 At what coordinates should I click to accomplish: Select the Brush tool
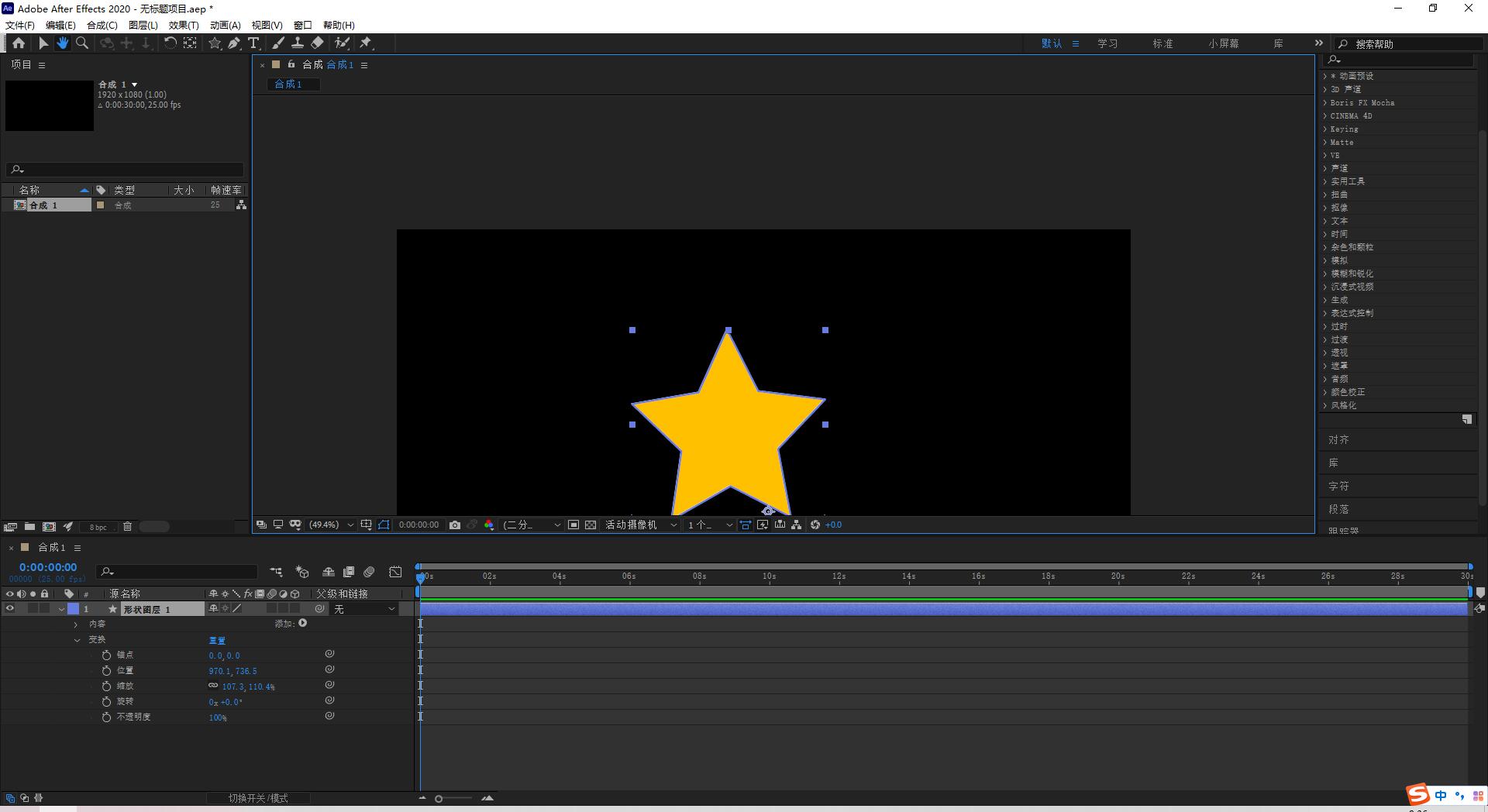click(x=278, y=43)
